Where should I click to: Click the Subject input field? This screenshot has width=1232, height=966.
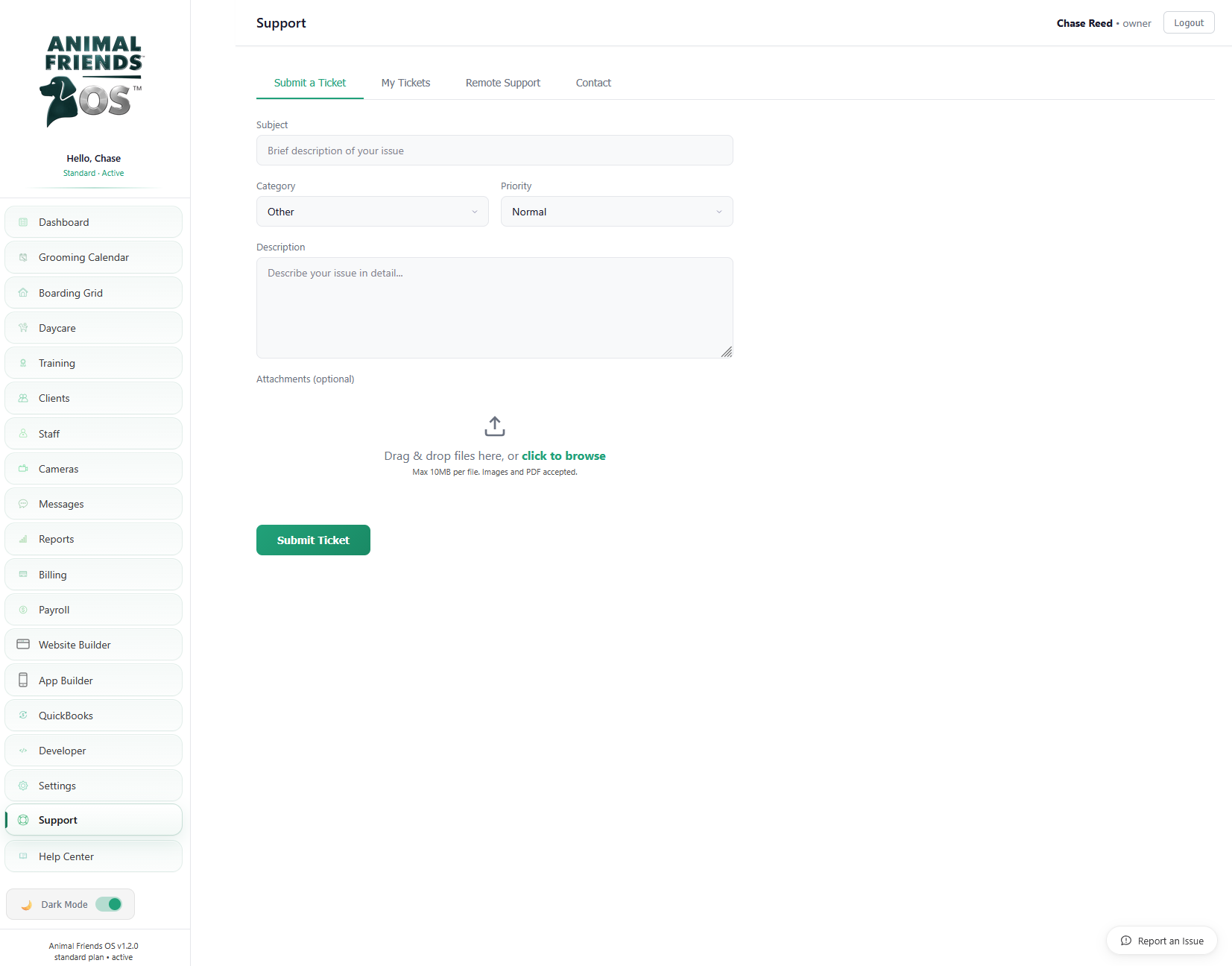(495, 151)
